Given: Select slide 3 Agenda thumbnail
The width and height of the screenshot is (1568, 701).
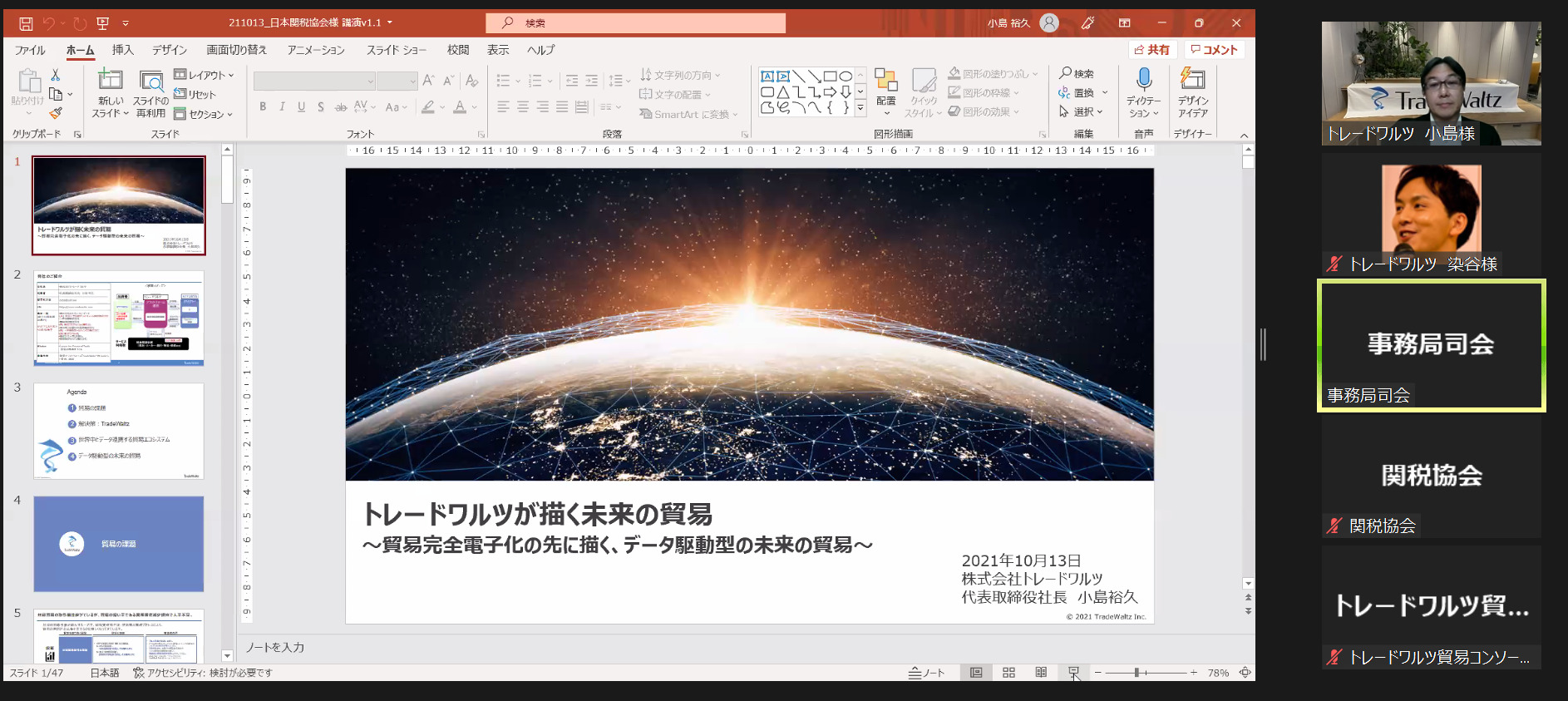Looking at the screenshot, I should [119, 431].
